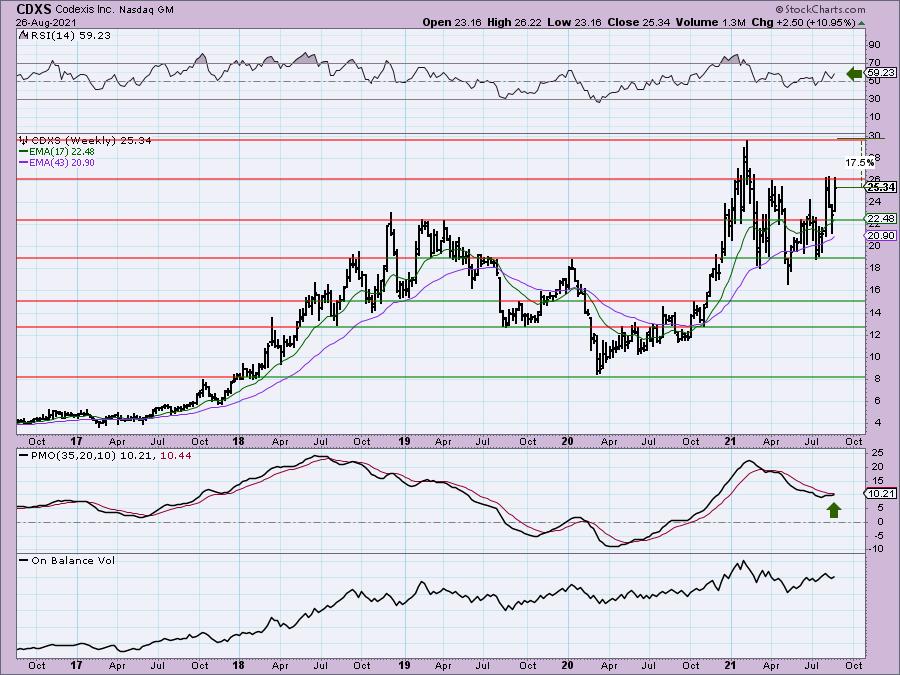Click the green EMA(17) line color marker
900x675 pixels.
click(x=24, y=152)
